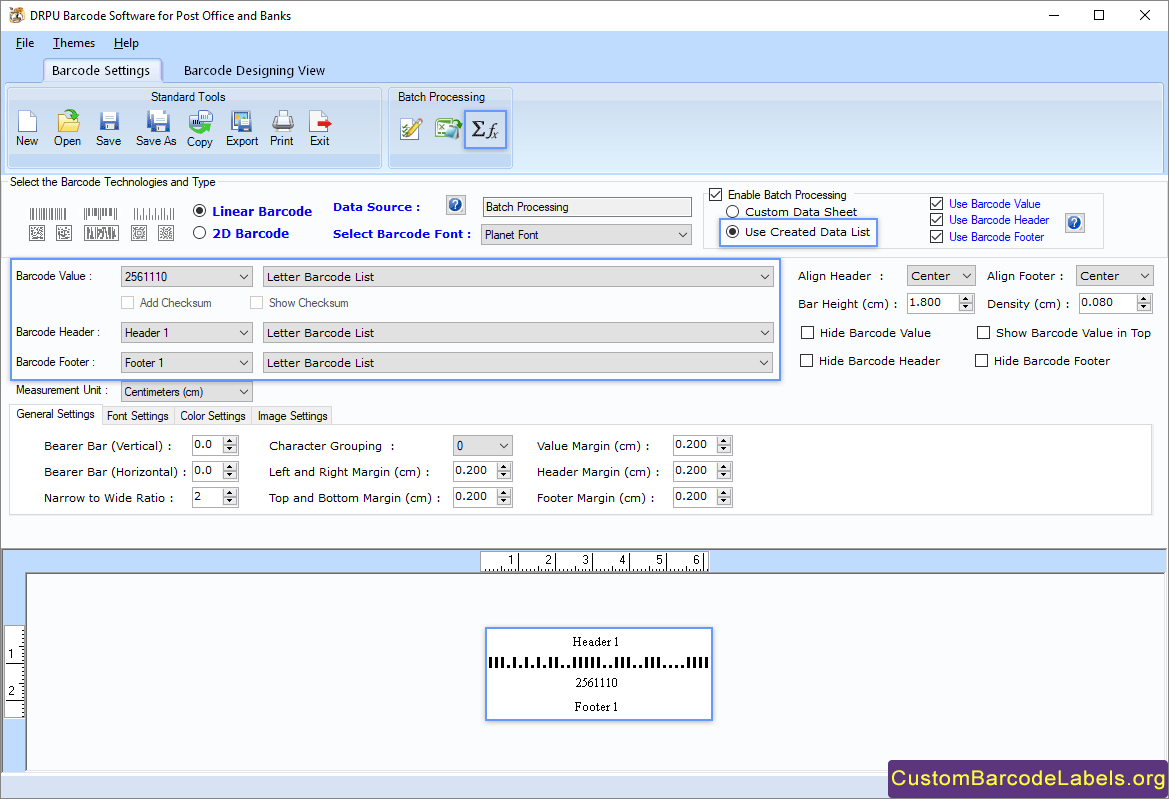The height and width of the screenshot is (799, 1169).
Task: Check Hide Barcode Footer
Action: (x=981, y=361)
